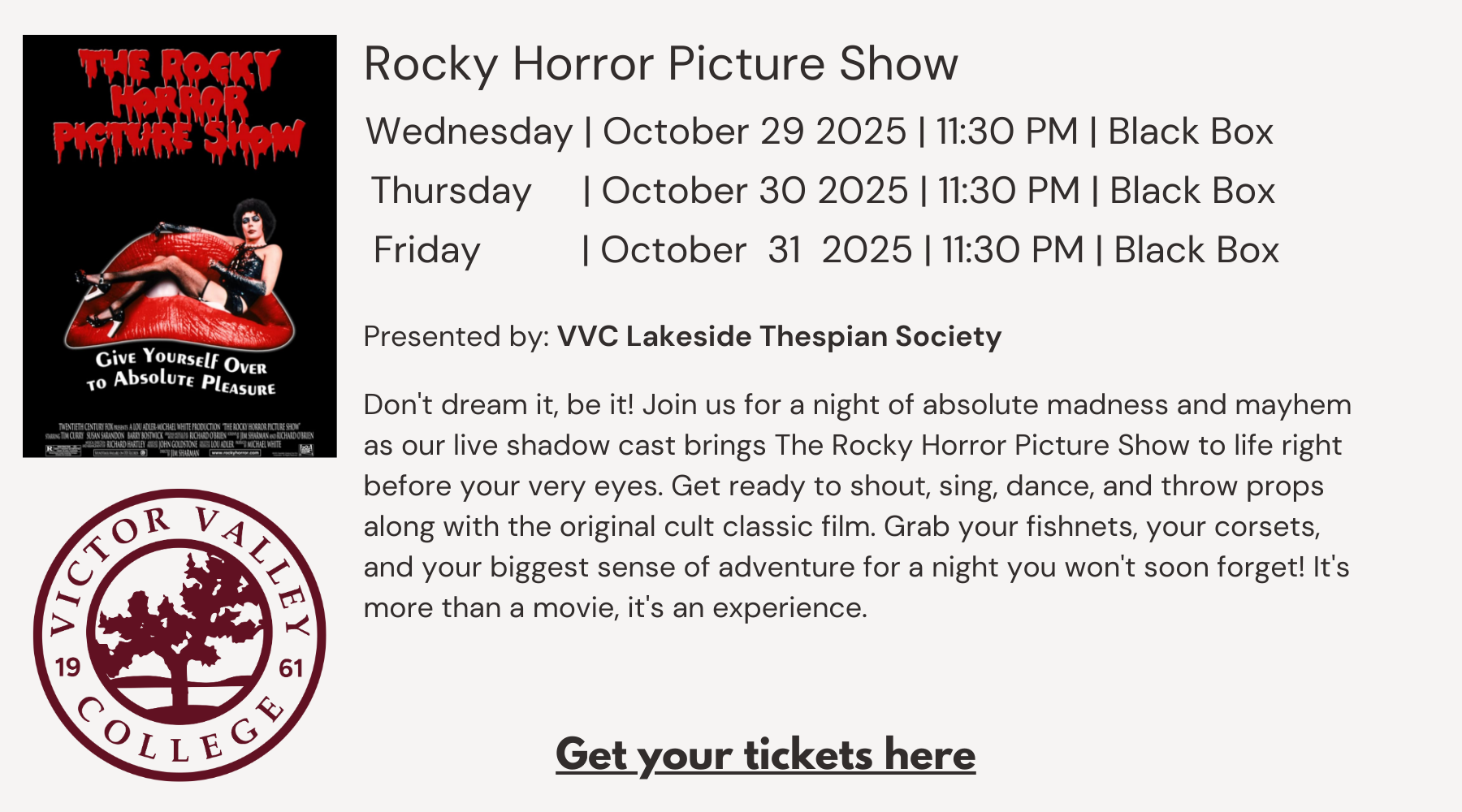Click the 11:30 PM time for Thursday
The image size is (1462, 812).
point(1009,191)
